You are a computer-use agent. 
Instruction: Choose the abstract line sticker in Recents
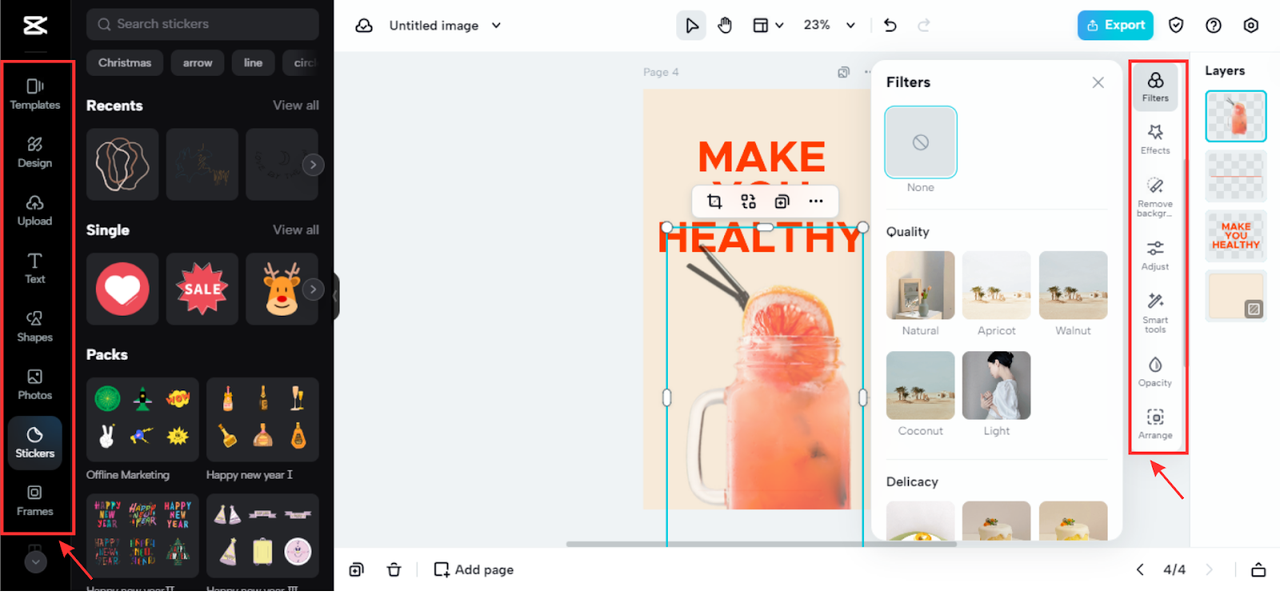(122, 164)
